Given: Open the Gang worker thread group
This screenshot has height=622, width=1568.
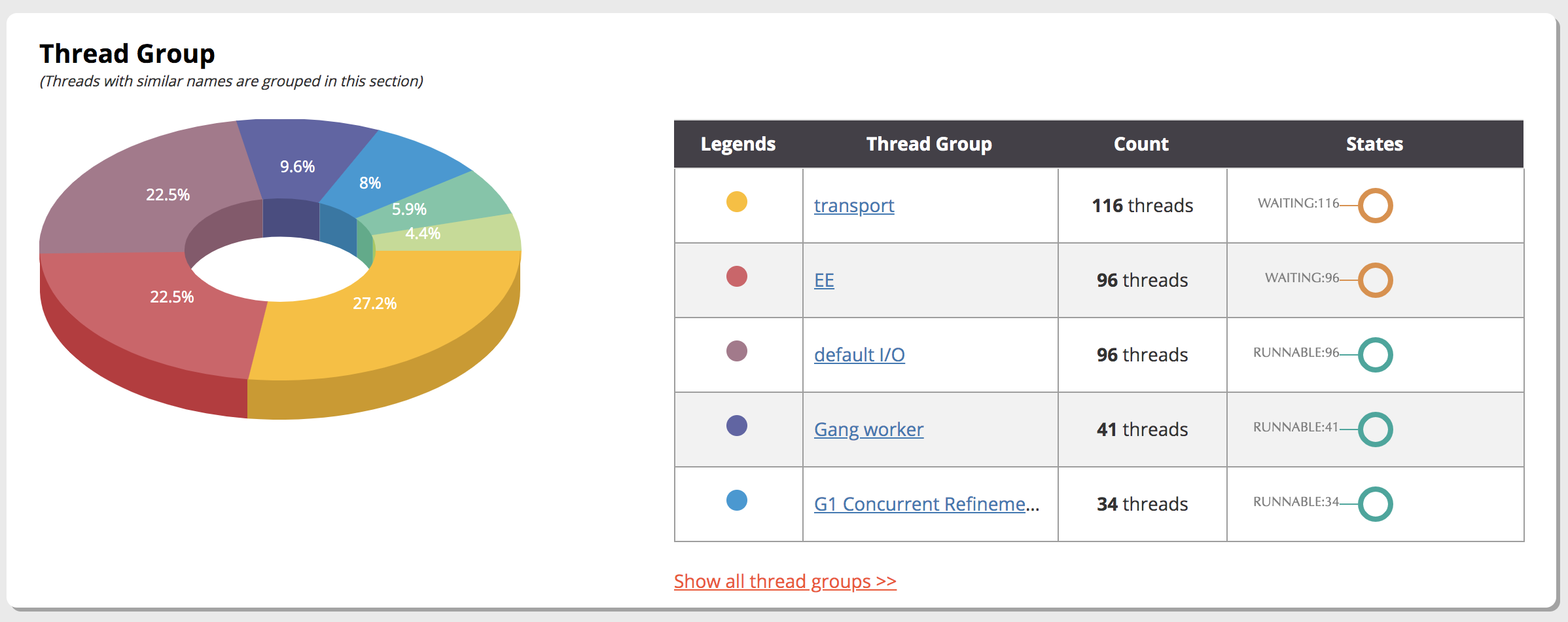Looking at the screenshot, I should [868, 430].
